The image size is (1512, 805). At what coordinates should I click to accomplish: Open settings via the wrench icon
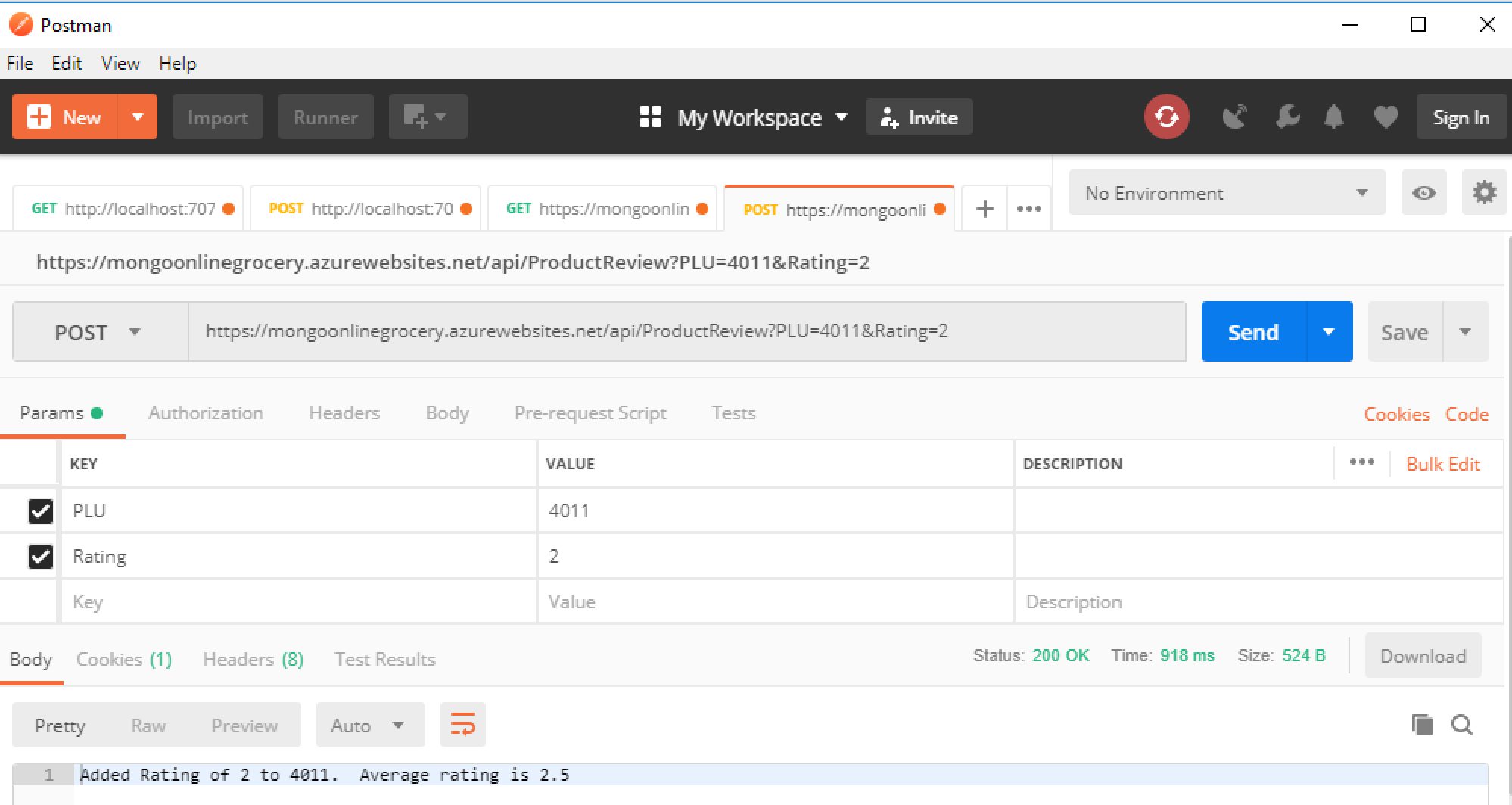coord(1286,117)
